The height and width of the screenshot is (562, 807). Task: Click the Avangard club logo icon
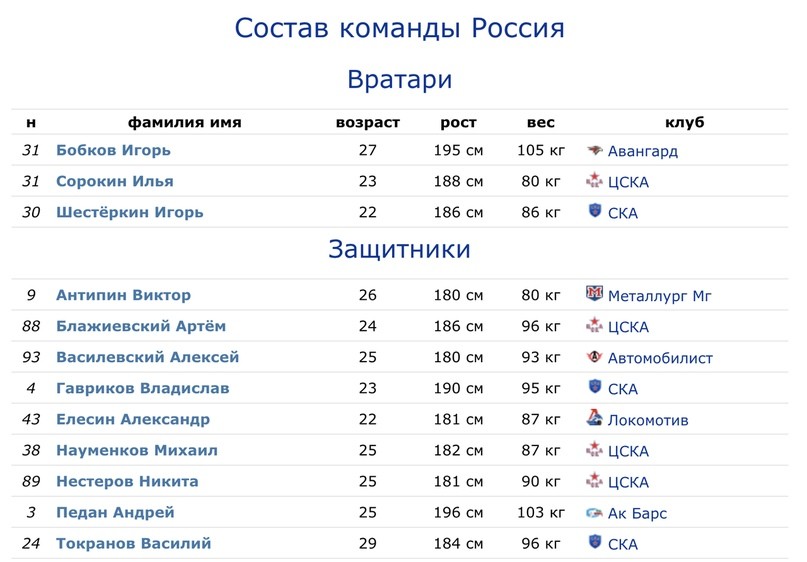tap(594, 150)
